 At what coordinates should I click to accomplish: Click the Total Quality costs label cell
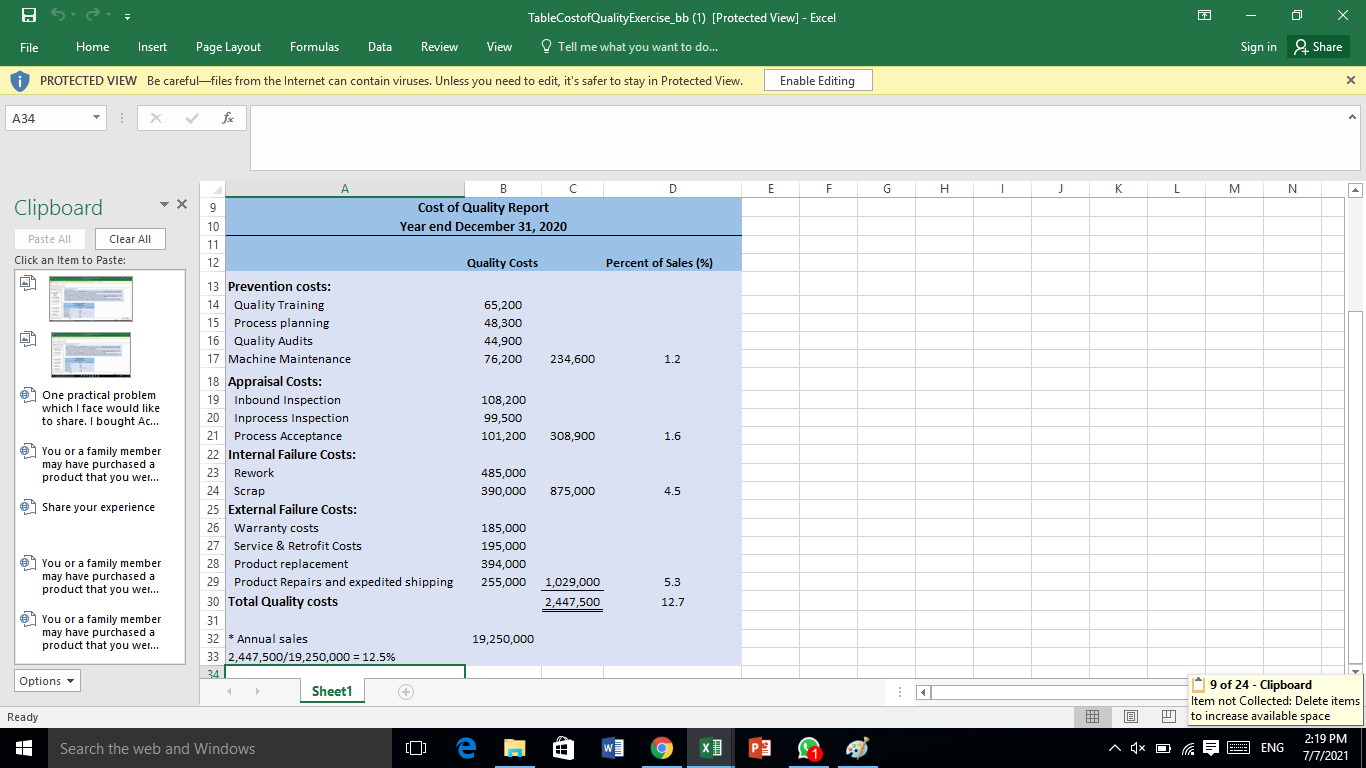(345, 602)
